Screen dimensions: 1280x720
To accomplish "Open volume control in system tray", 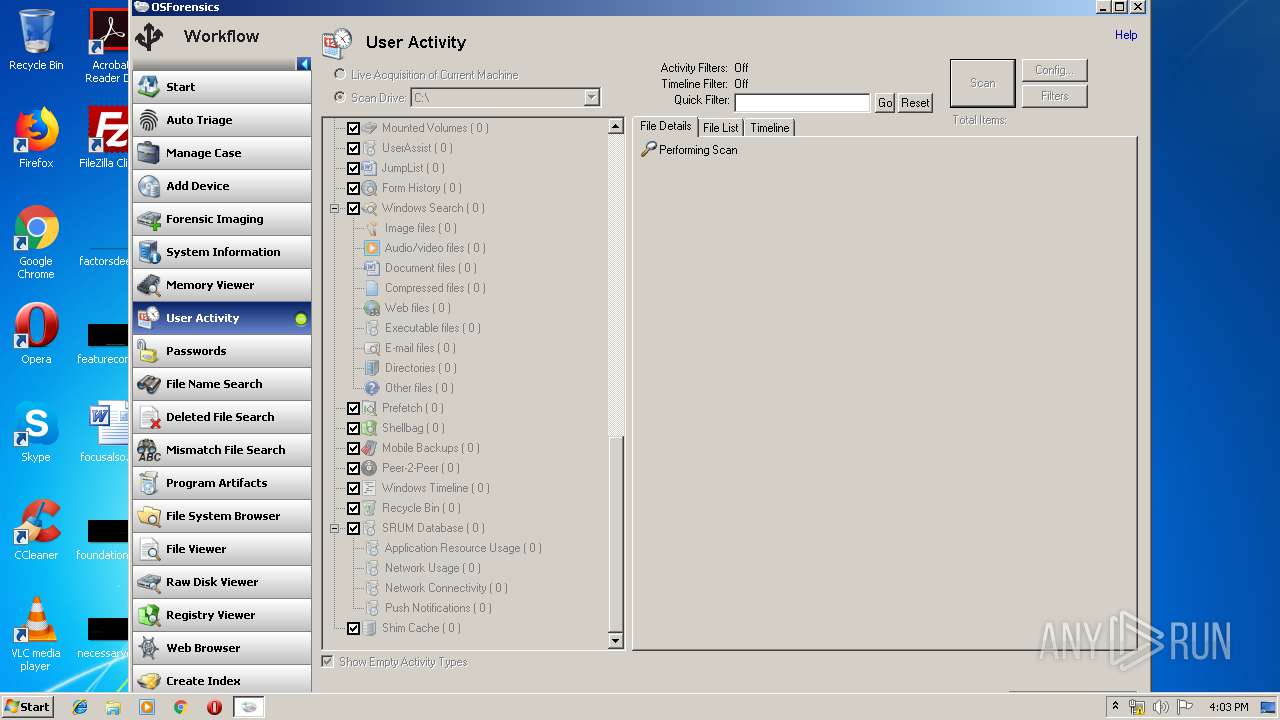I will (1160, 707).
